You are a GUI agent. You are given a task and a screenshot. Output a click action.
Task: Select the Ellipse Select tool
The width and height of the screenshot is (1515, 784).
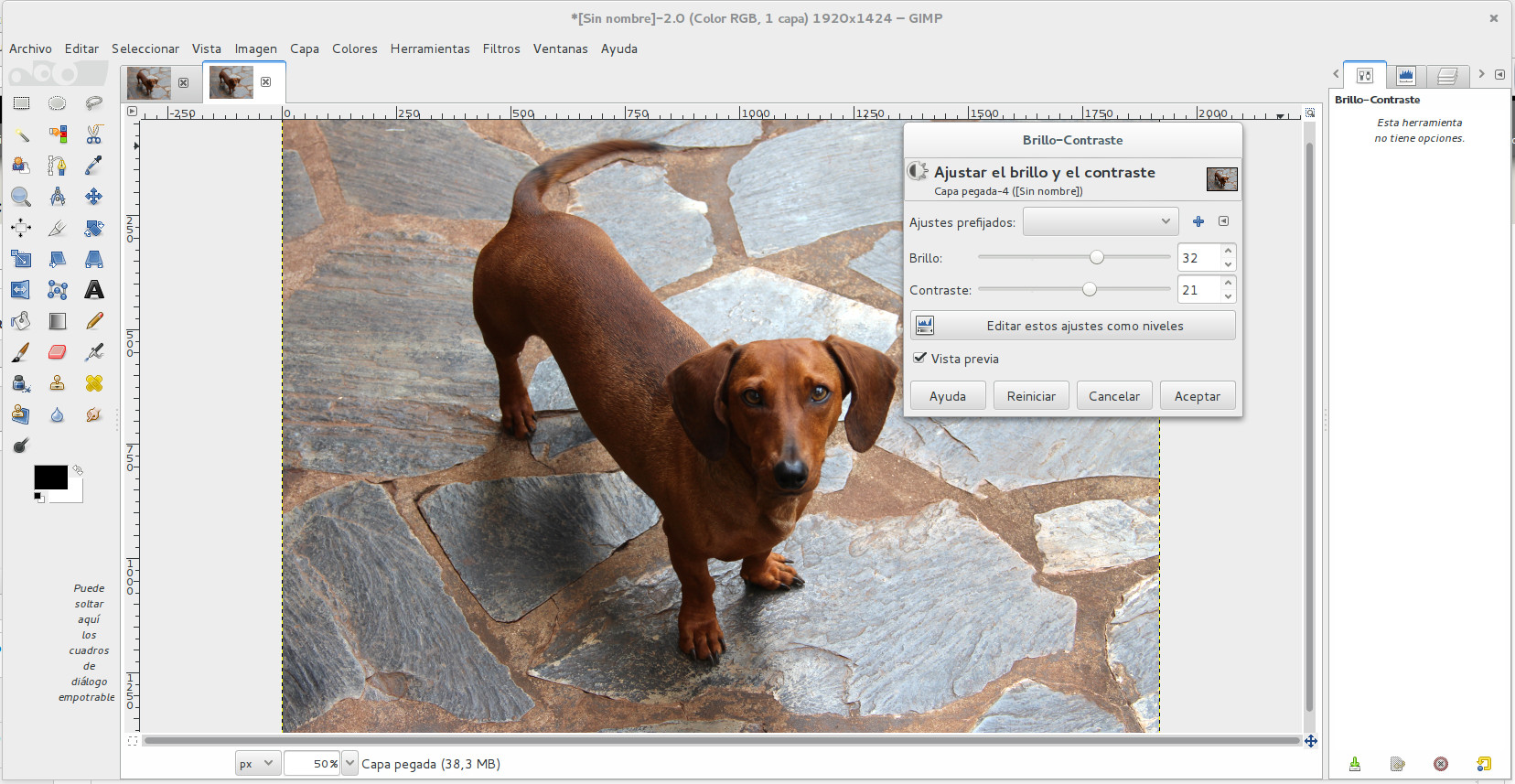pos(58,103)
